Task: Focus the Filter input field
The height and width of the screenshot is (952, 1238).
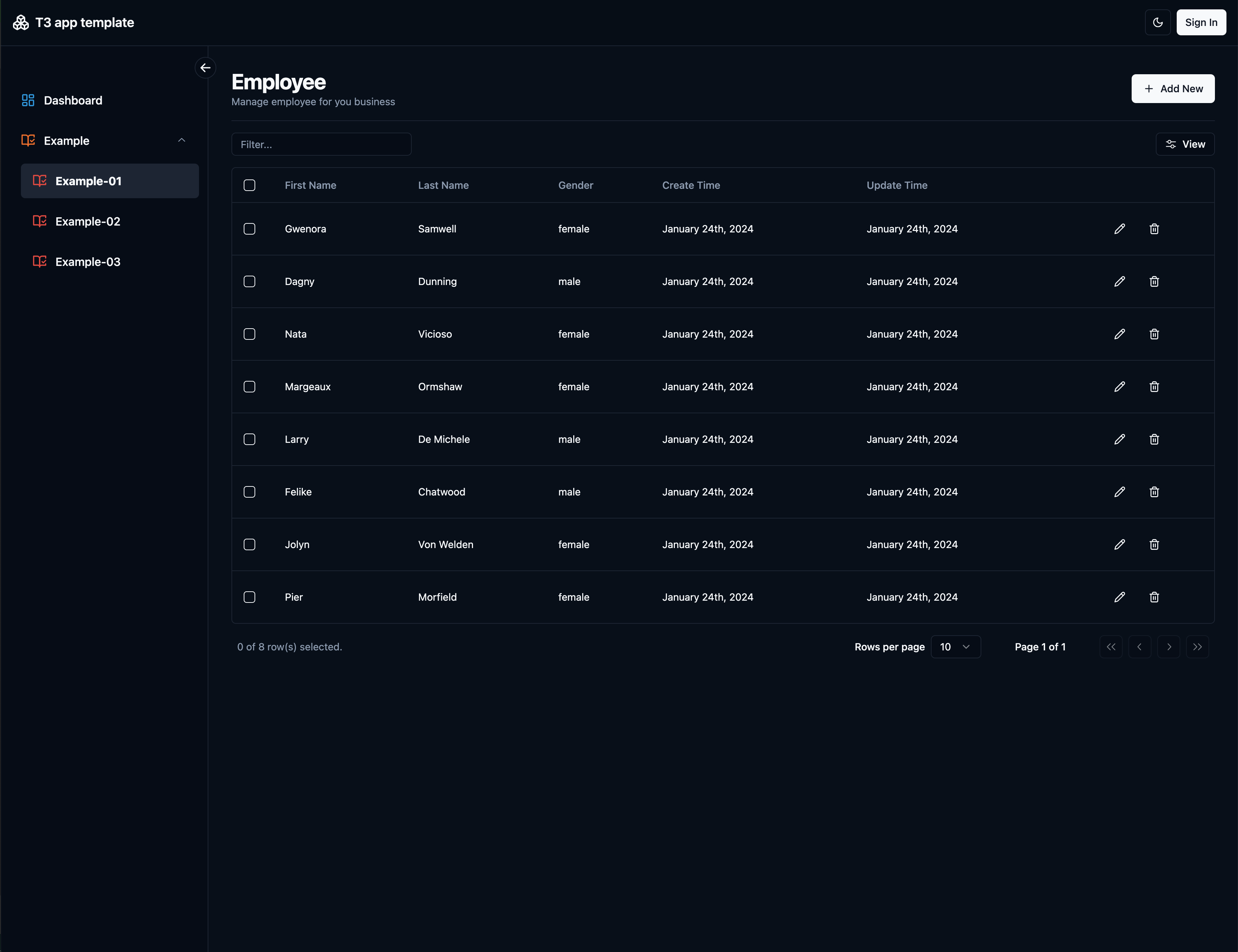Action: 321,144
